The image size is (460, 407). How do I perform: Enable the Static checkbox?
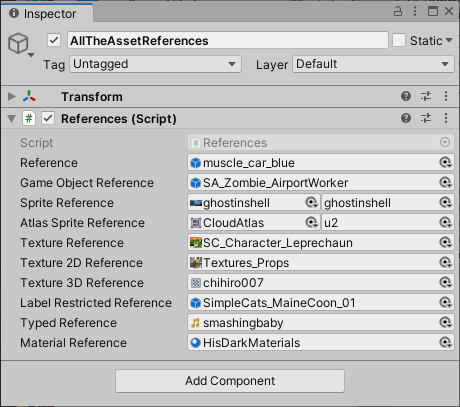(x=399, y=41)
